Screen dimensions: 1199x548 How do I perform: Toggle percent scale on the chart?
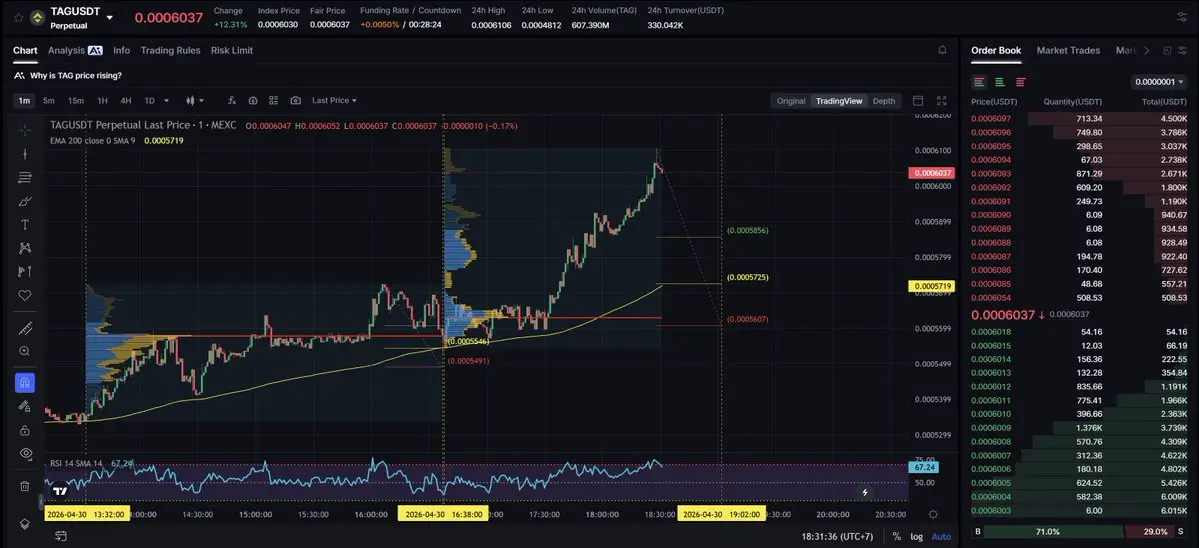click(x=896, y=537)
